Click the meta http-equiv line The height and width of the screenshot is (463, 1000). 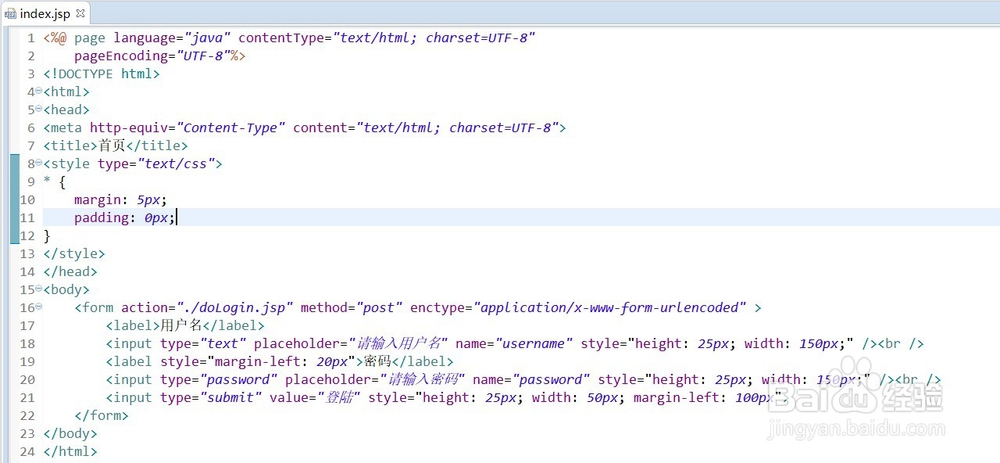coord(305,128)
